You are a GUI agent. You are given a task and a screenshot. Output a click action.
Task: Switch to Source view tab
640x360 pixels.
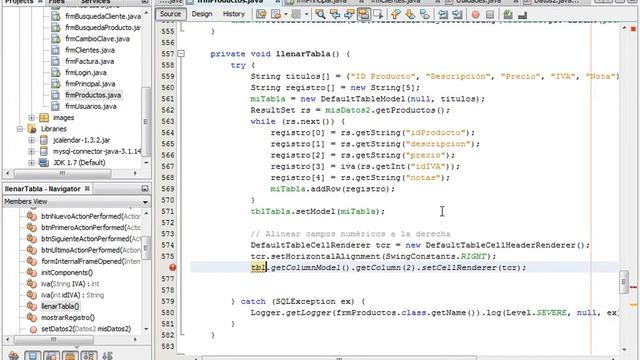[x=171, y=14]
